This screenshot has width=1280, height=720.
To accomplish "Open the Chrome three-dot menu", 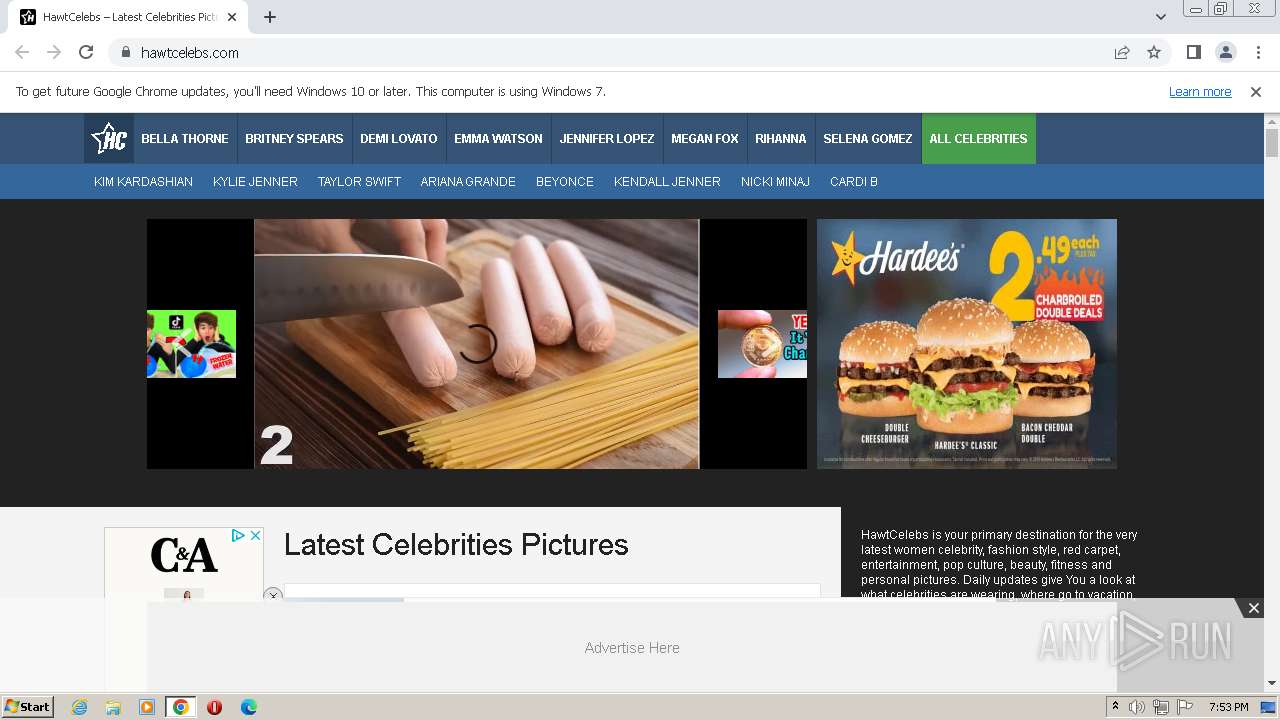I will [1258, 53].
